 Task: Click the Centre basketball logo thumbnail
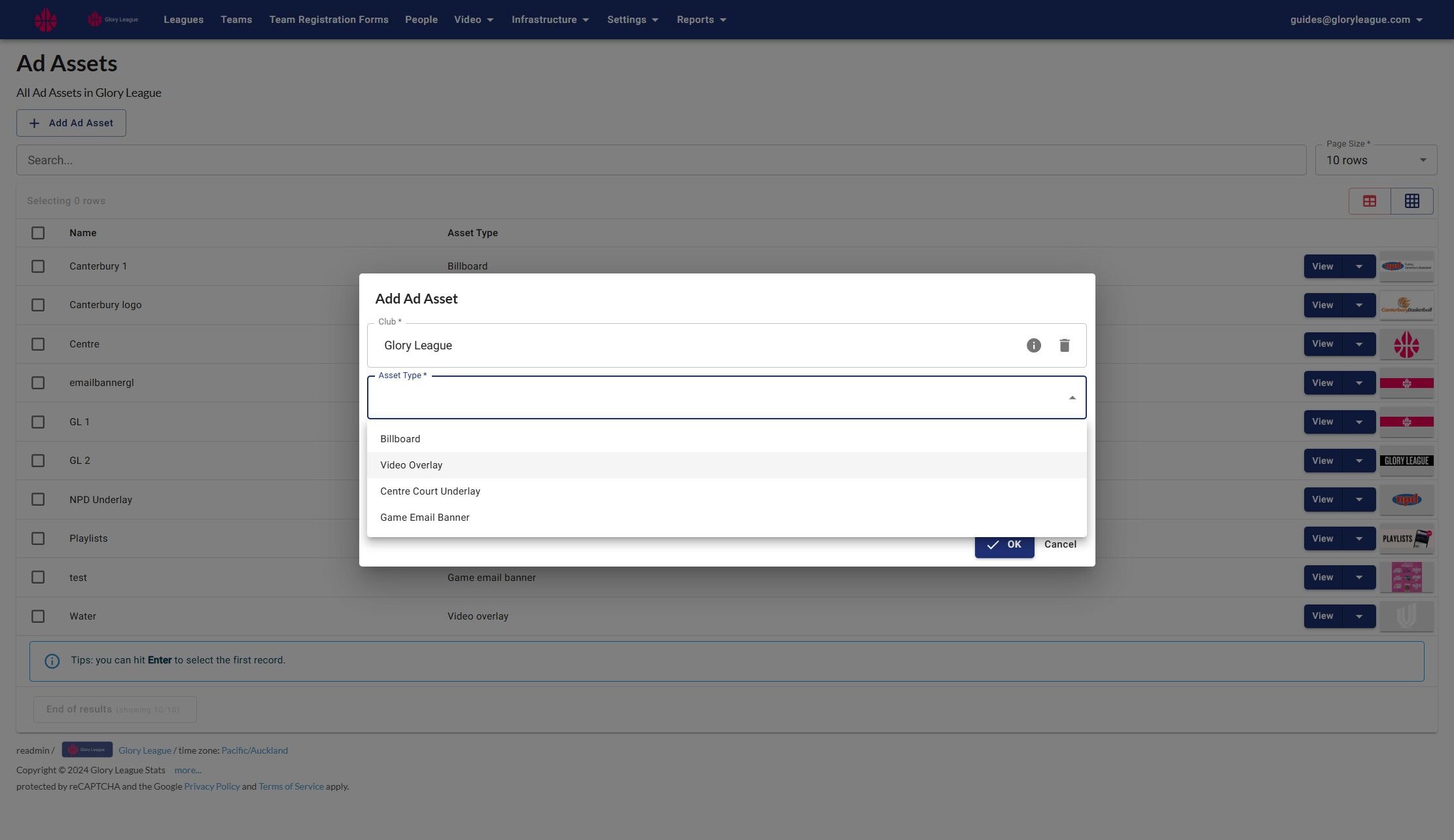tap(1406, 344)
